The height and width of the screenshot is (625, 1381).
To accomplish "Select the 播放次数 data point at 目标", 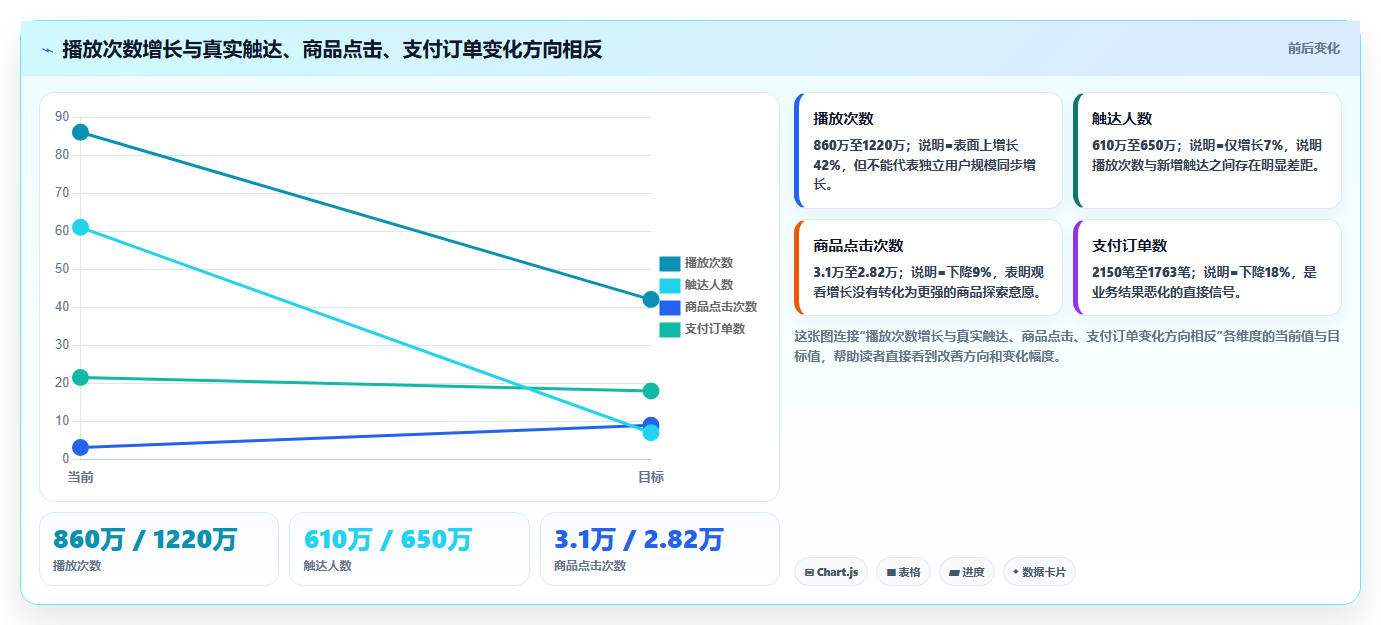I will coord(651,299).
